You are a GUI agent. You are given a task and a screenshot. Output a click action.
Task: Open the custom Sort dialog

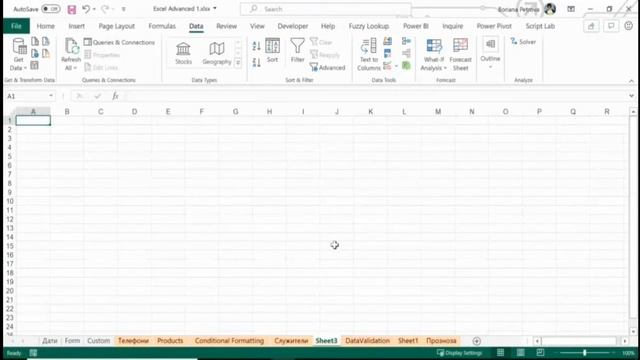coord(272,50)
